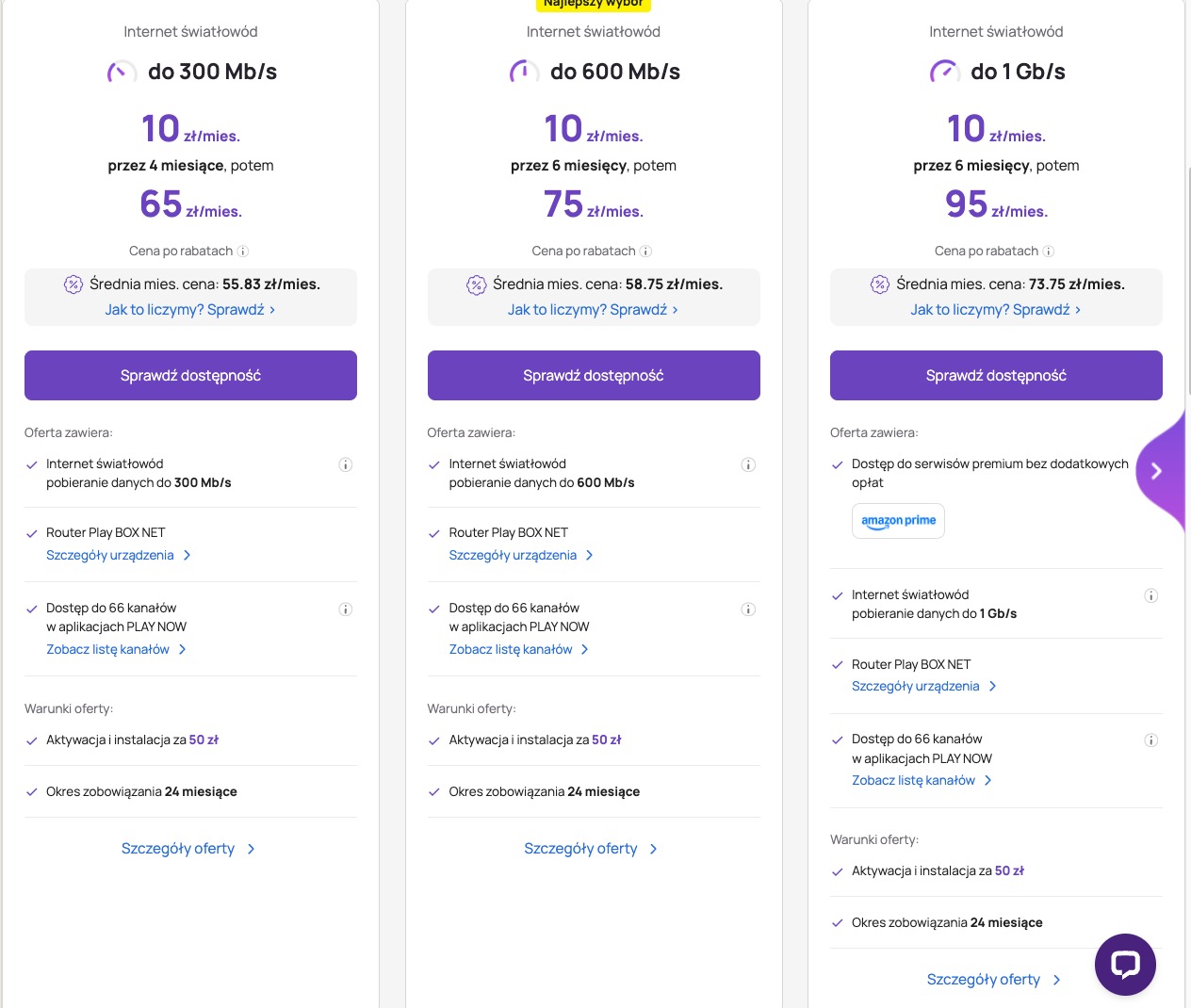Click info icon beside 600 Mb/s Internet światłowód feature
The width and height of the screenshot is (1191, 1008).
click(x=748, y=464)
